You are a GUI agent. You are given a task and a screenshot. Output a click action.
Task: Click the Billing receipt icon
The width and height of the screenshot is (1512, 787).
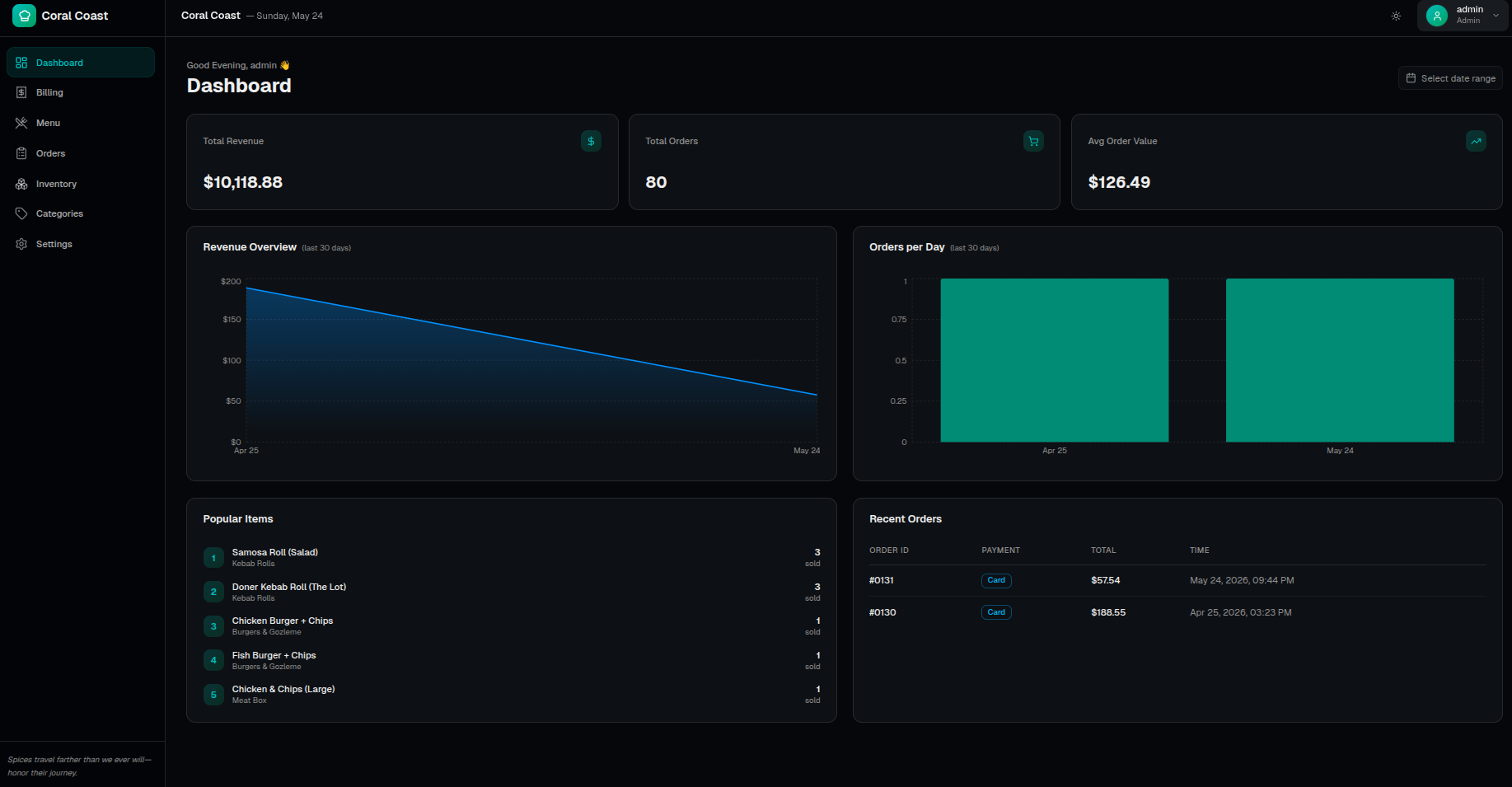[x=21, y=92]
